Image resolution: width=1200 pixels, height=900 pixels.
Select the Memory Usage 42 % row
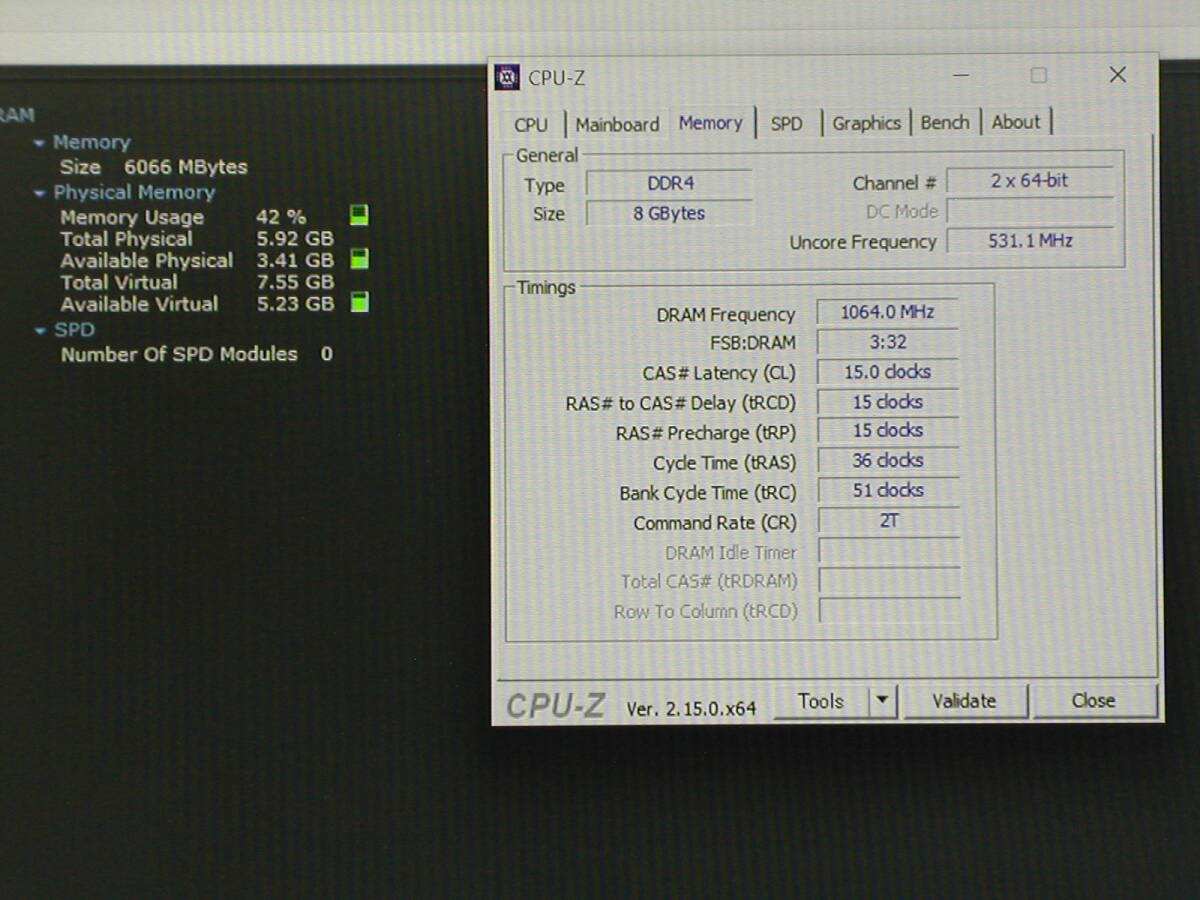(x=183, y=217)
